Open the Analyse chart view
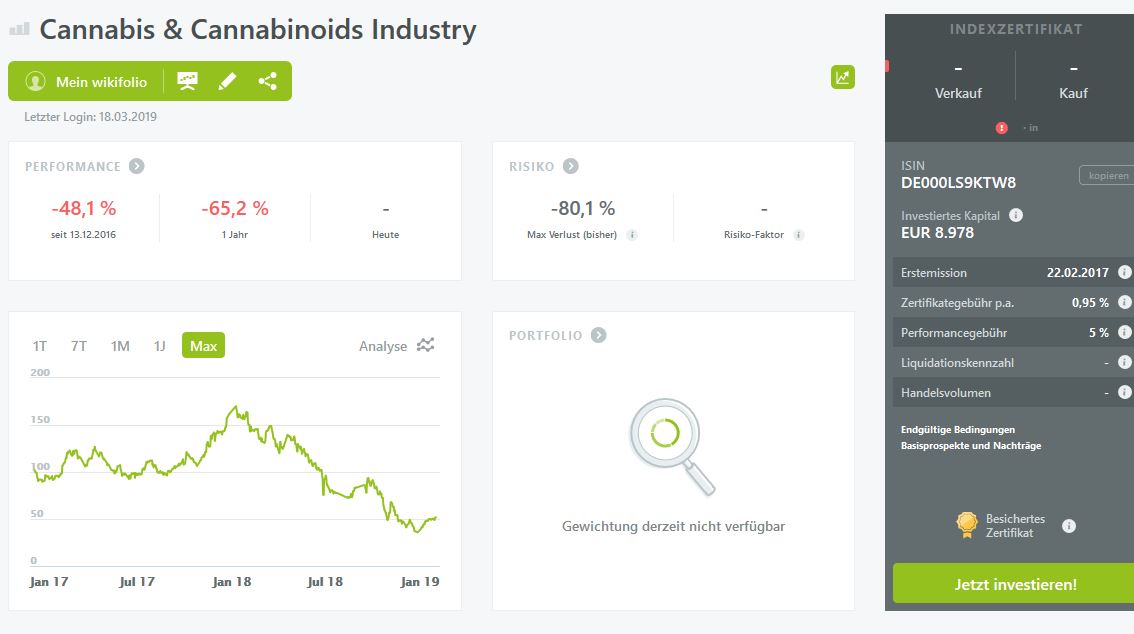1134x634 pixels. tap(397, 346)
